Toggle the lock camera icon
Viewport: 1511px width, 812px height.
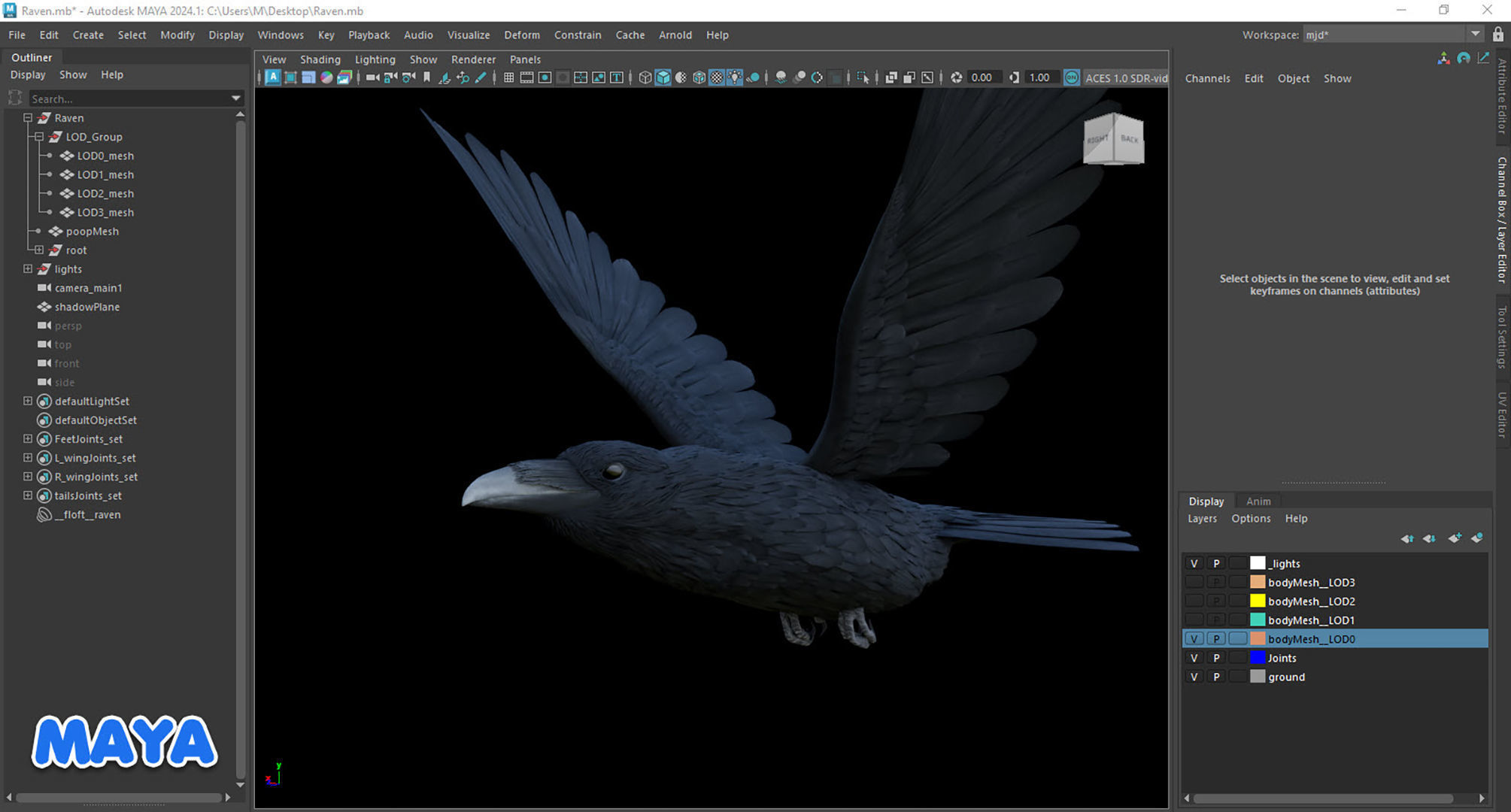coord(390,77)
